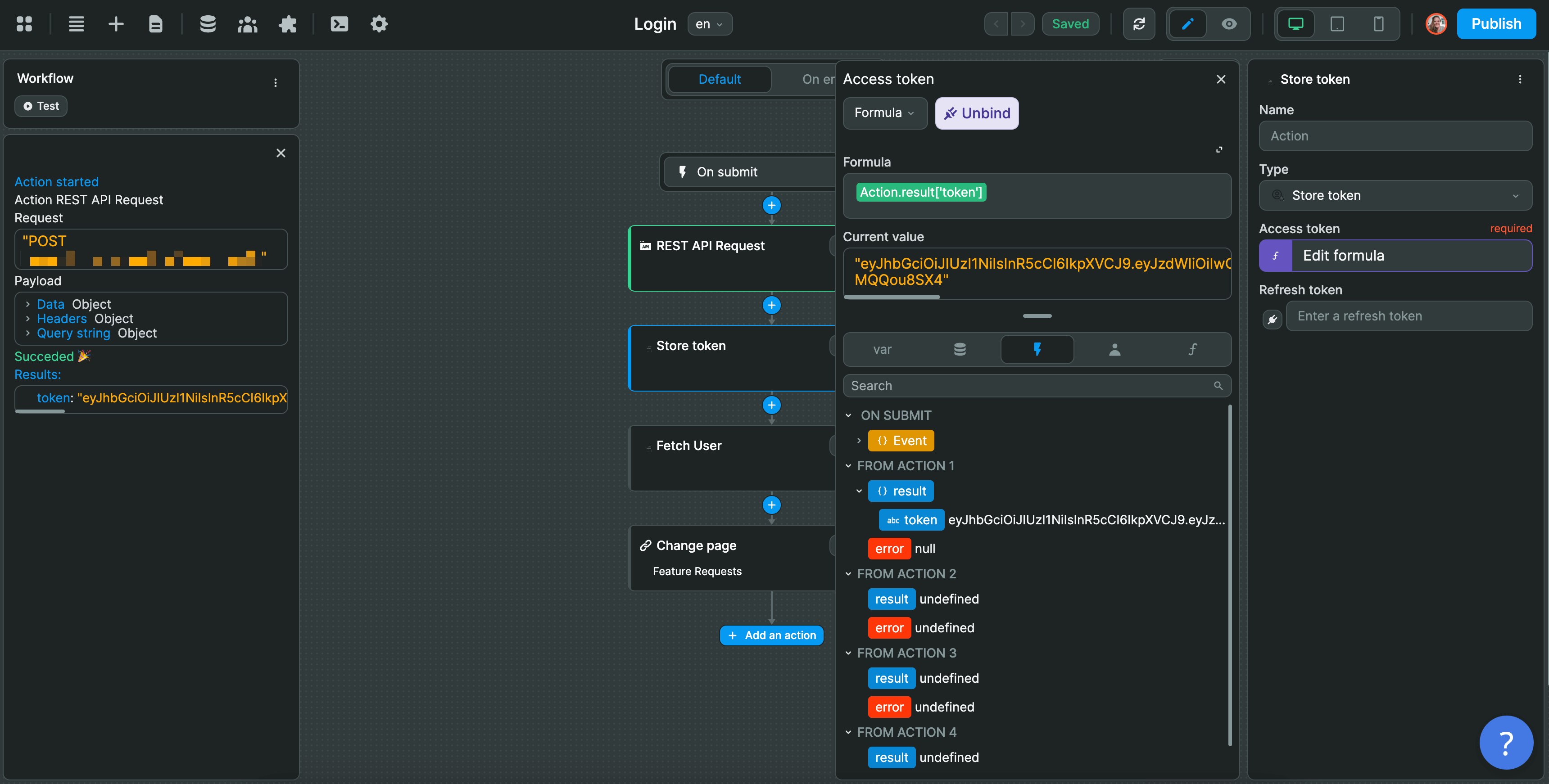The image size is (1549, 784).
Task: Open the project settings gear
Action: 379,23
